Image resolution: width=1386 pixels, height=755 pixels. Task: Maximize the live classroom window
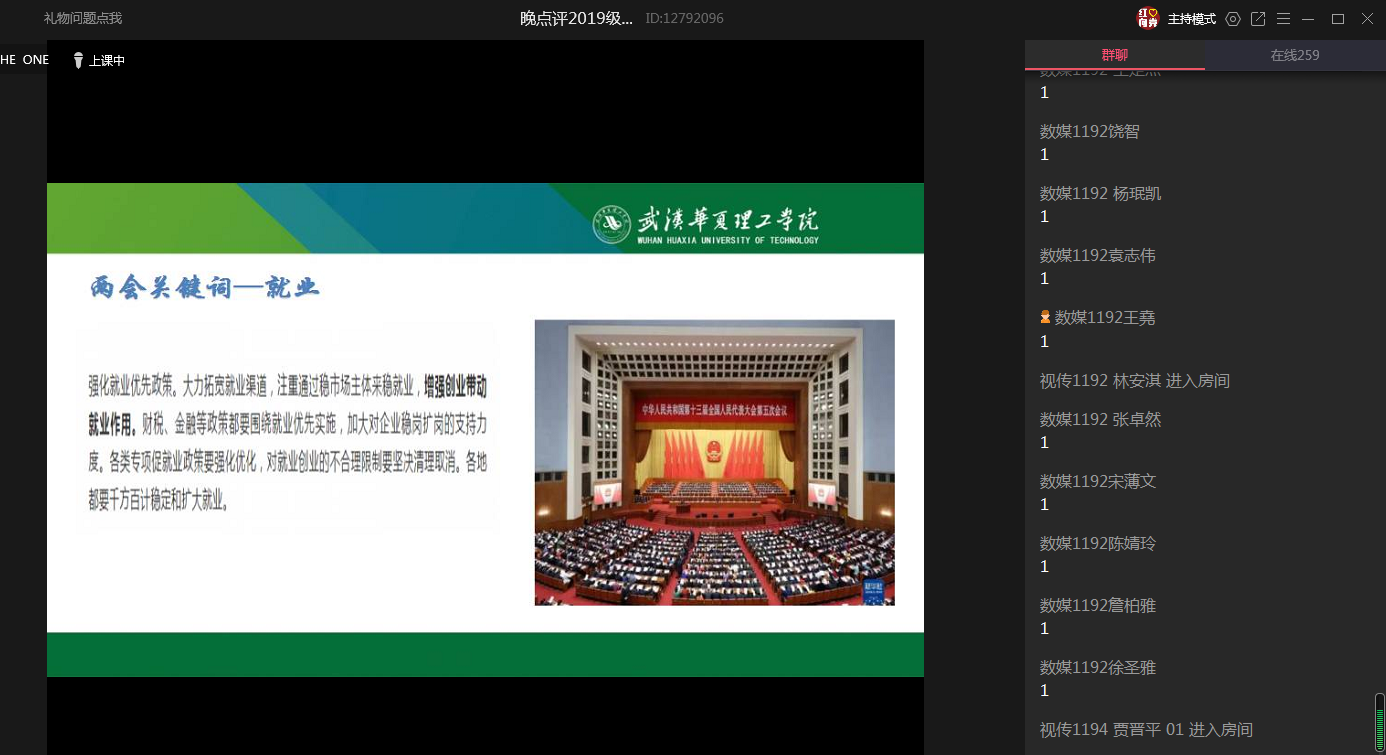point(1337,19)
